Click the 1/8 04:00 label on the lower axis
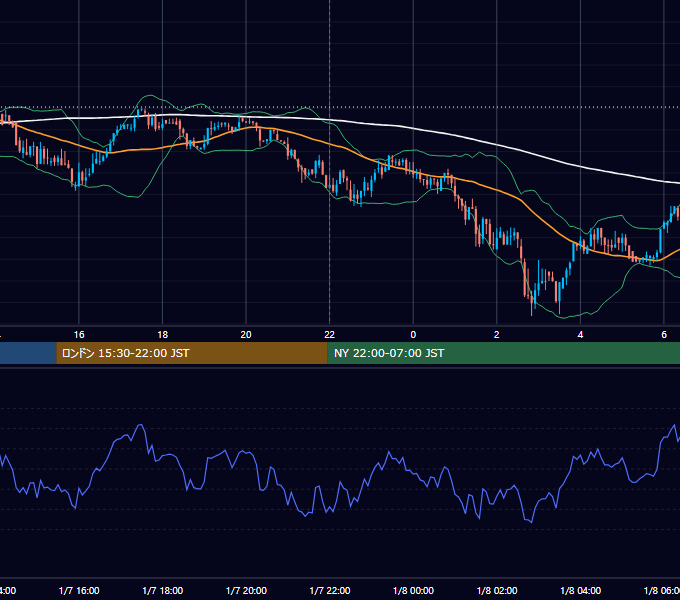This screenshot has width=680, height=600. 581,591
